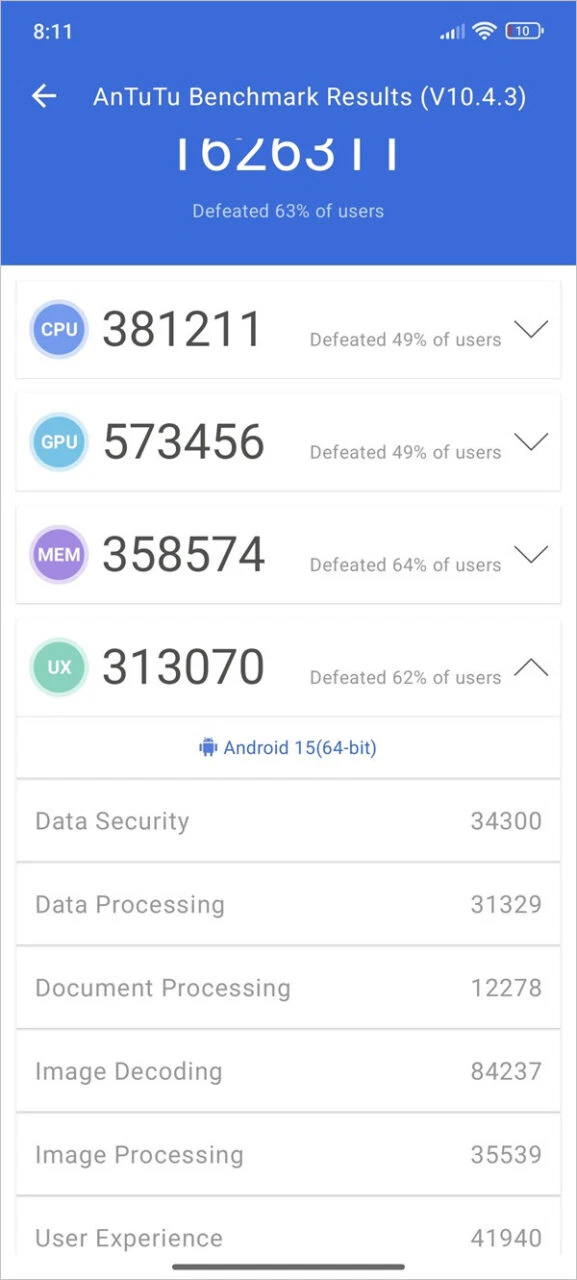Tap the cellular signal icon in status bar
Image resolution: width=577 pixels, height=1280 pixels.
tap(450, 31)
